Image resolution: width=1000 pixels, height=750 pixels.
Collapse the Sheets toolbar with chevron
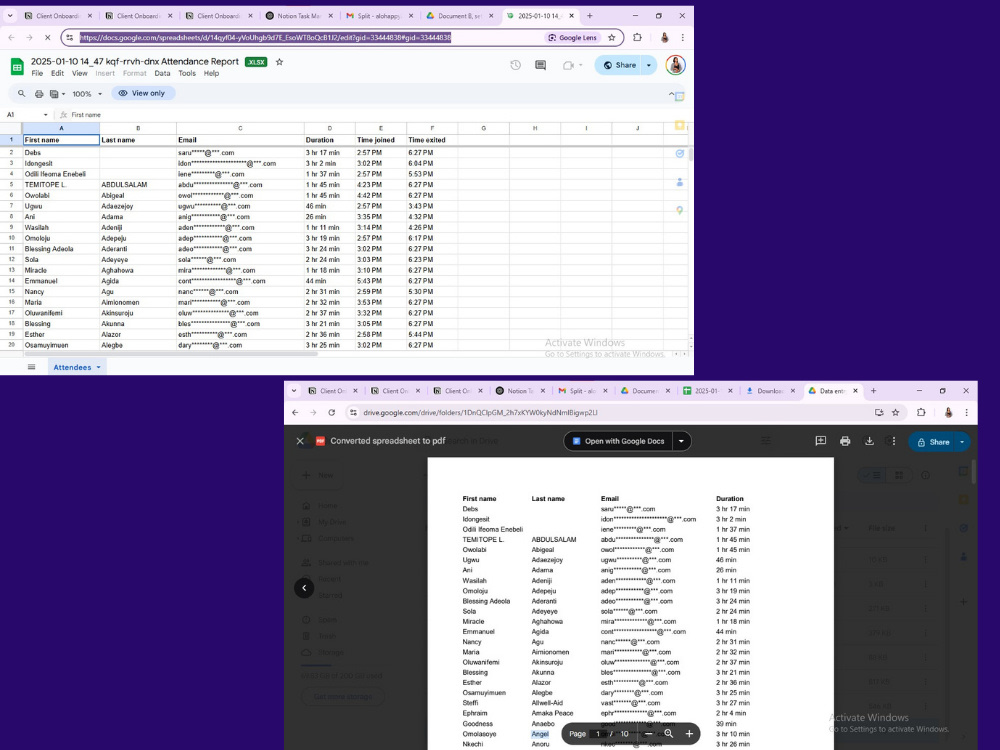coord(671,94)
